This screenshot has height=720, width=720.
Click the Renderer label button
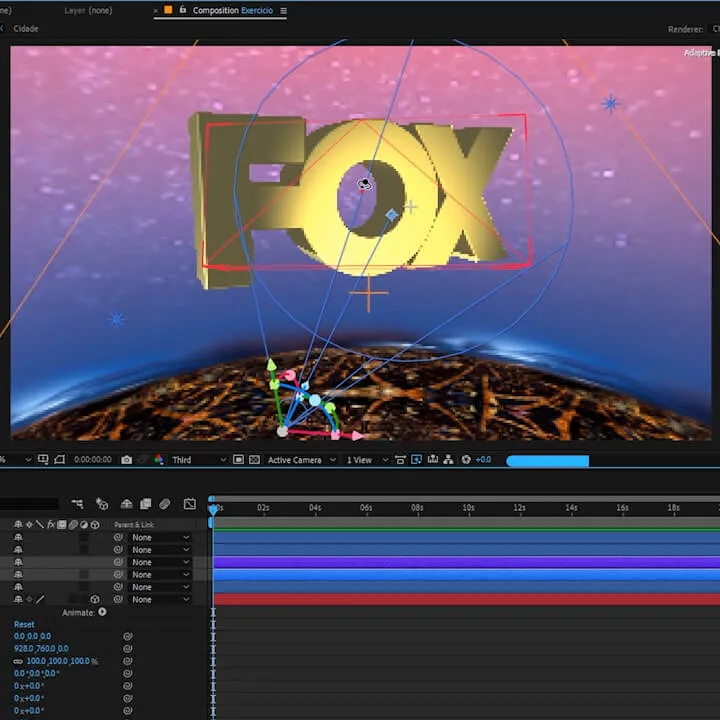tap(685, 29)
